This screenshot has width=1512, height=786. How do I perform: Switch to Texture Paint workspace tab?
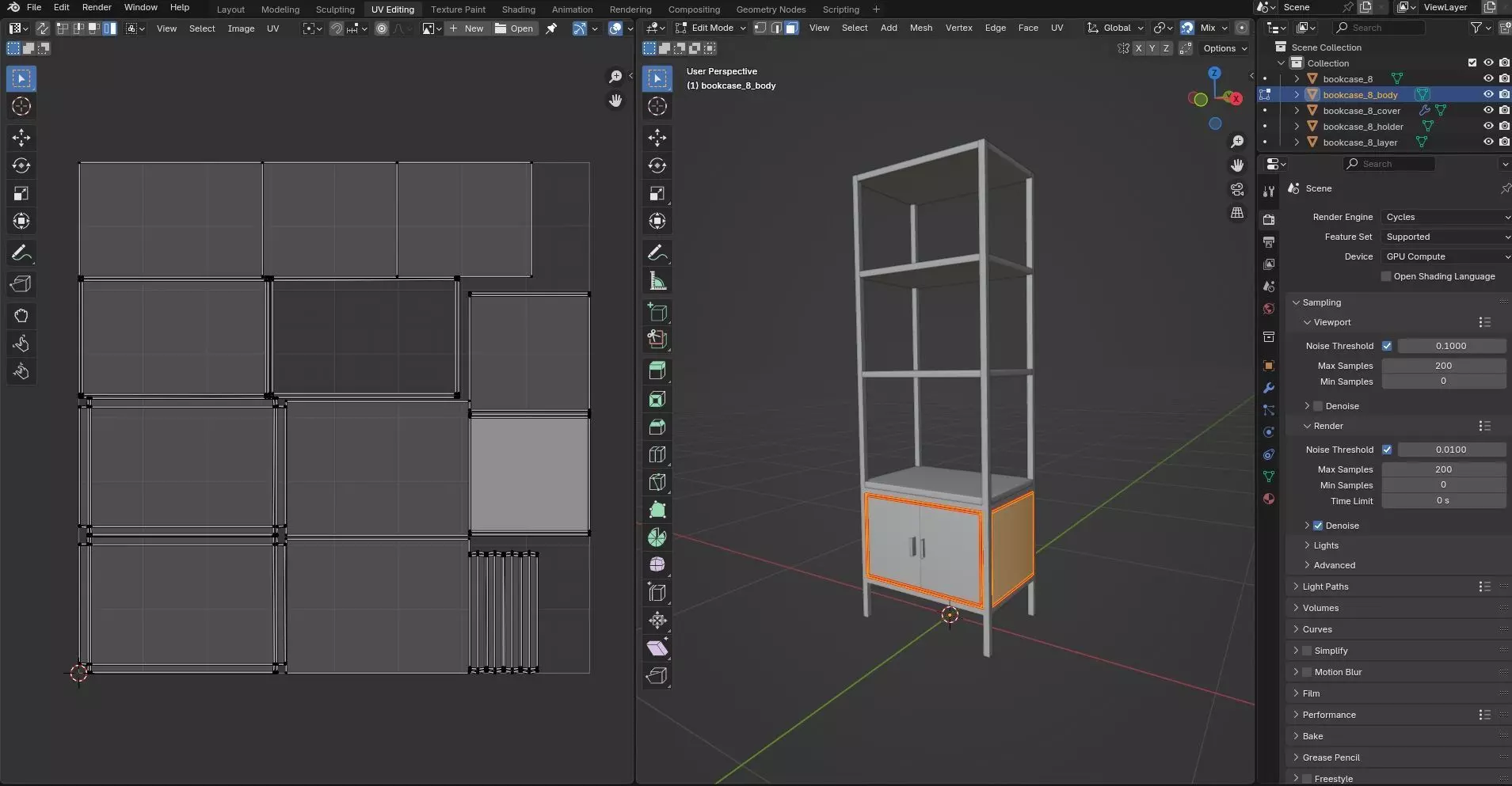458,9
